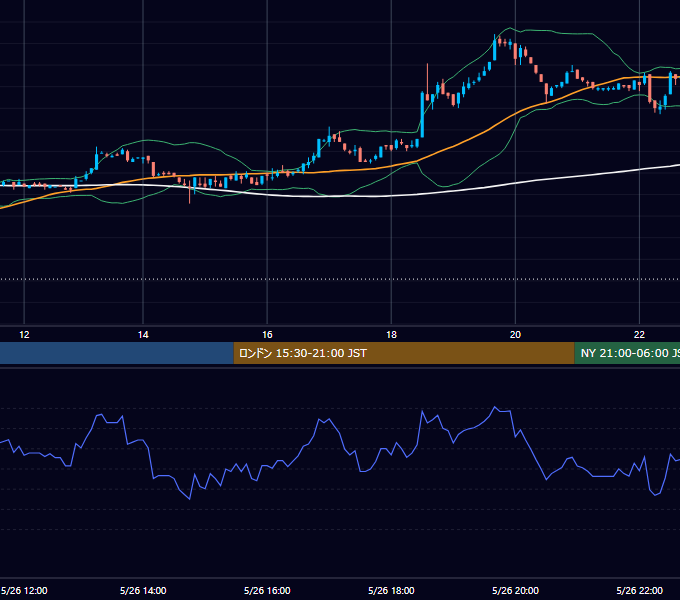Click the hour label 20 on time axis

tap(515, 335)
